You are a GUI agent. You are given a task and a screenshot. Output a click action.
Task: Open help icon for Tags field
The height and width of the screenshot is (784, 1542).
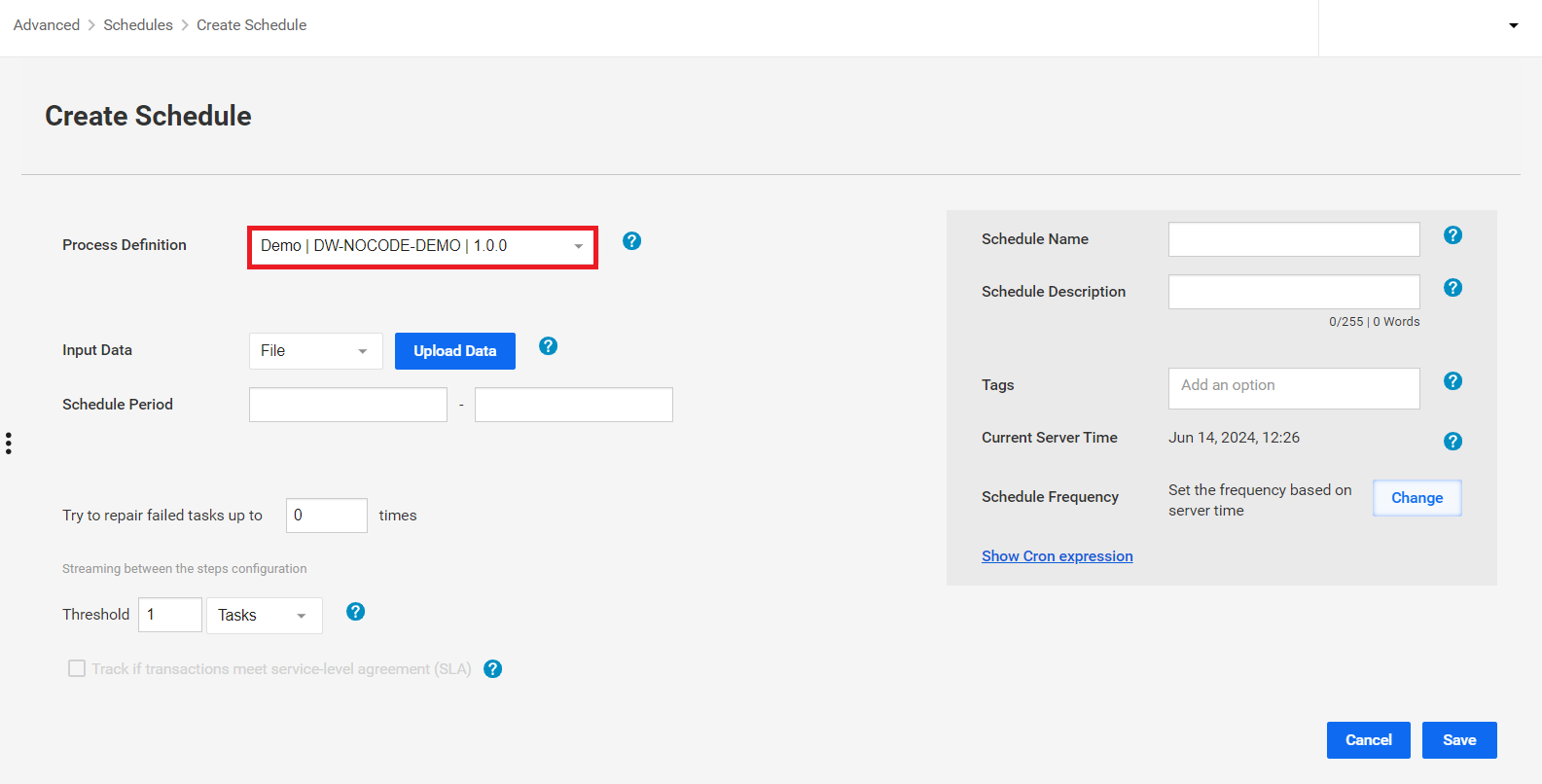1452,381
